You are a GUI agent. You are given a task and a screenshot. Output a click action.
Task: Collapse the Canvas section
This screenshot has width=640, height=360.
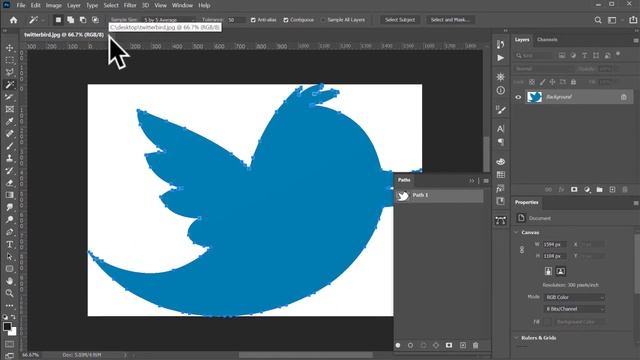pyautogui.click(x=516, y=232)
